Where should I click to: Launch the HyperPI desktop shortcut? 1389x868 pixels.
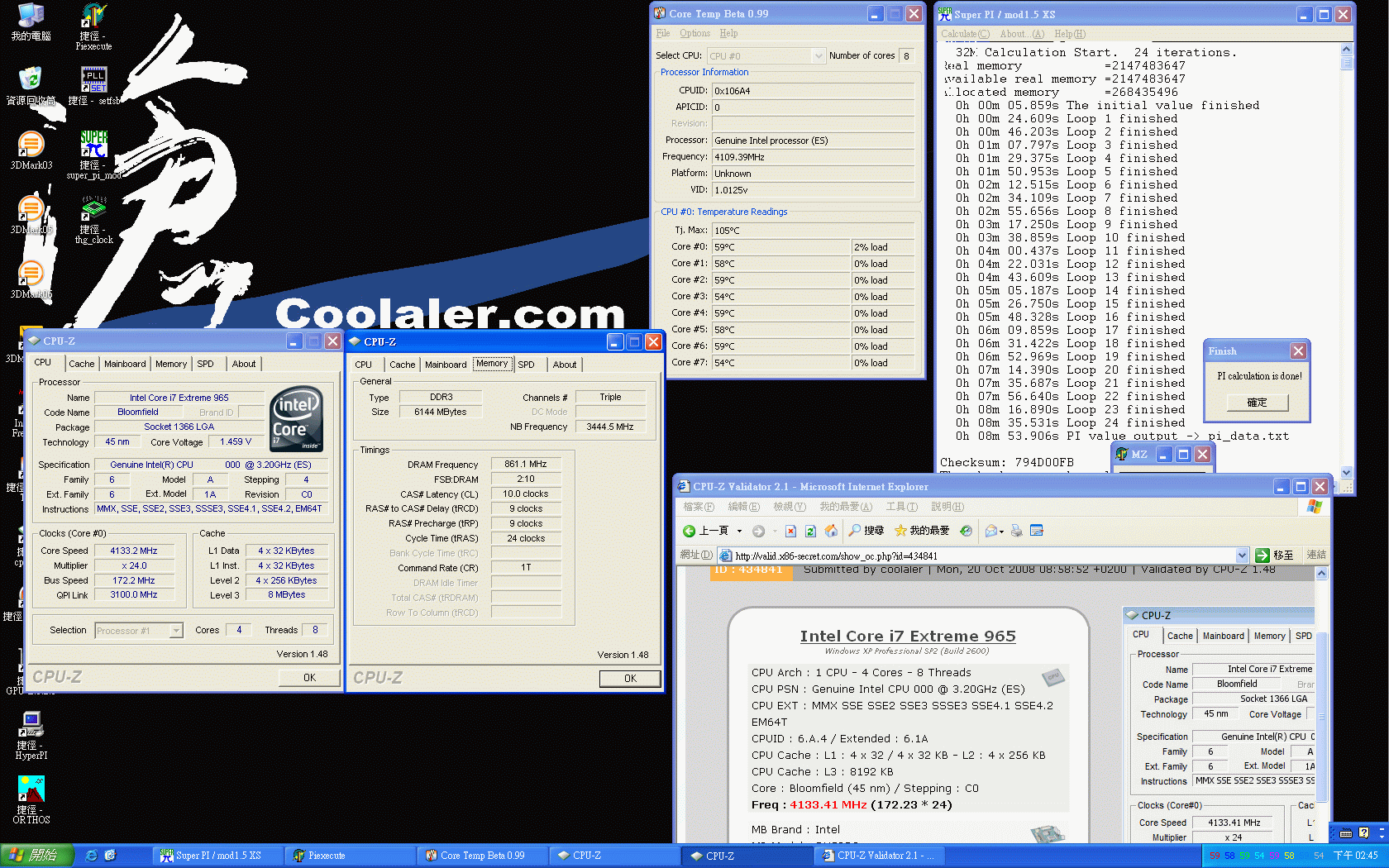[x=31, y=736]
